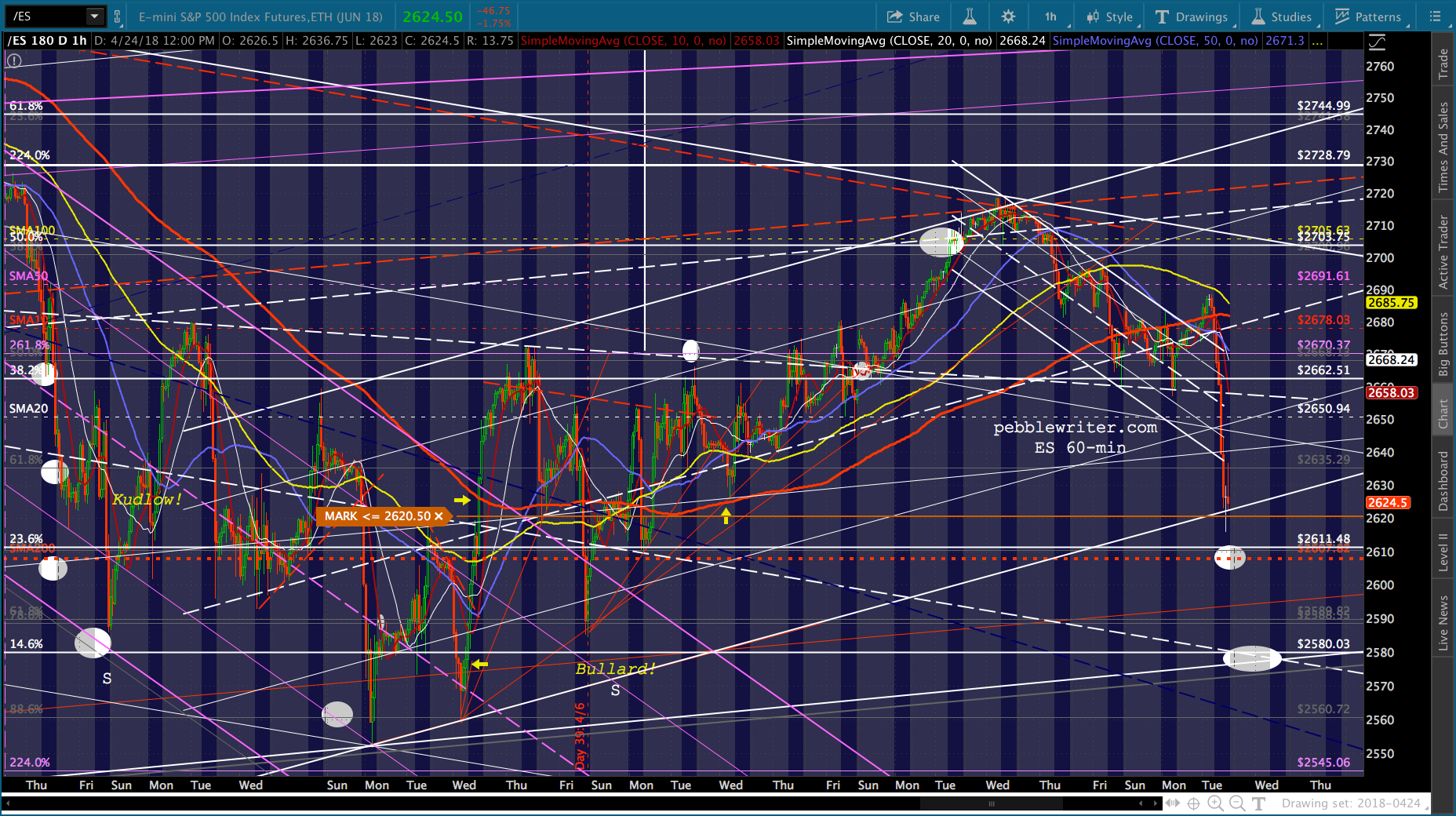This screenshot has height=816, width=1456.
Task: Open the Patterns menu
Action: (1369, 16)
